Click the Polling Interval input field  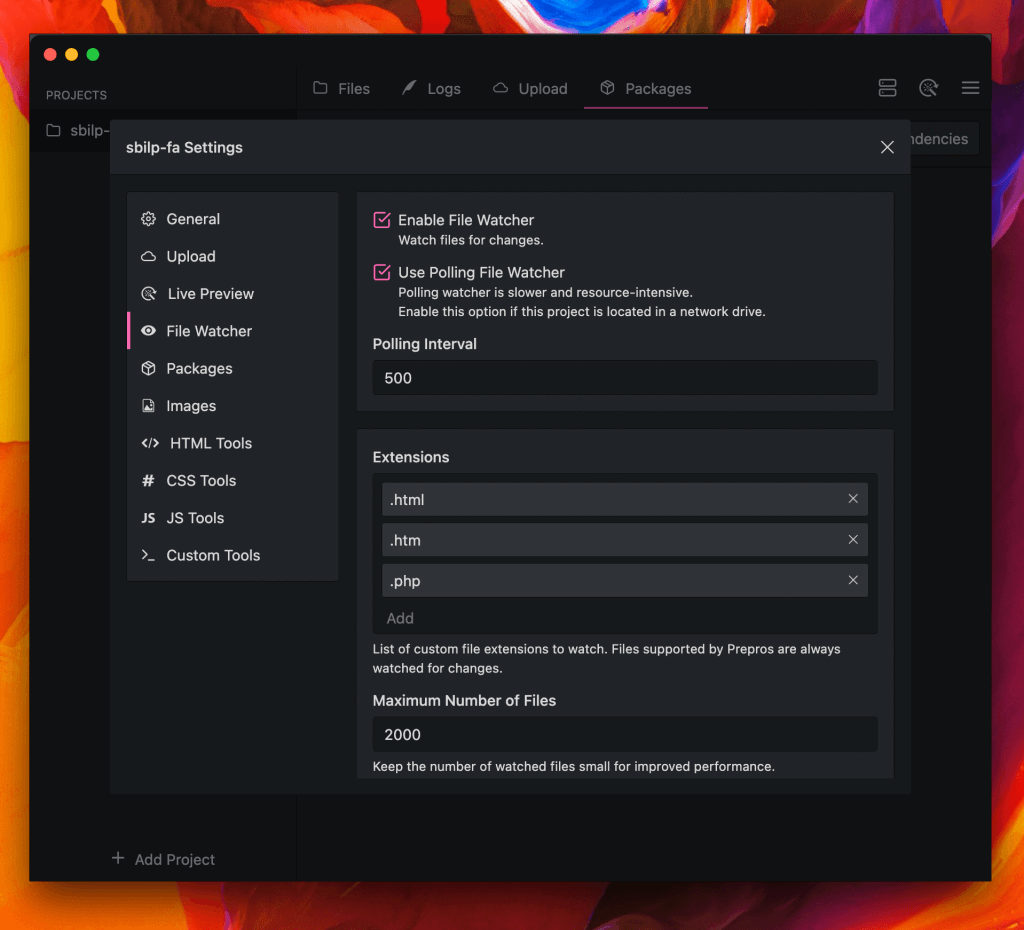pyautogui.click(x=625, y=378)
